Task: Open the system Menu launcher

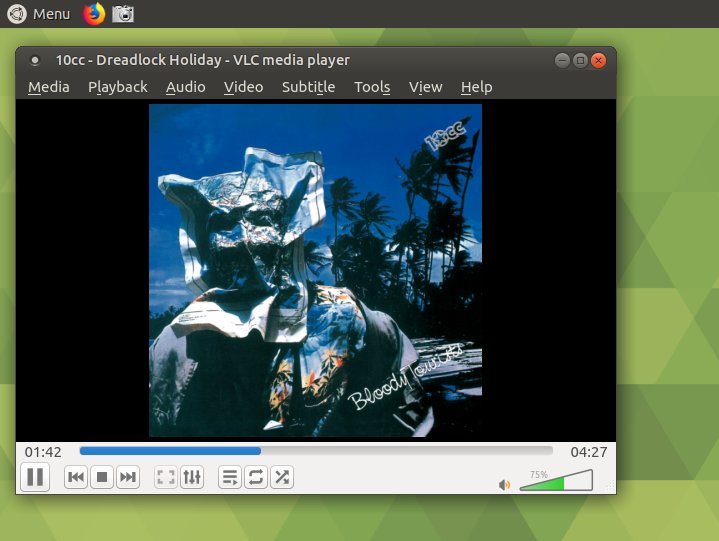Action: pyautogui.click(x=39, y=14)
